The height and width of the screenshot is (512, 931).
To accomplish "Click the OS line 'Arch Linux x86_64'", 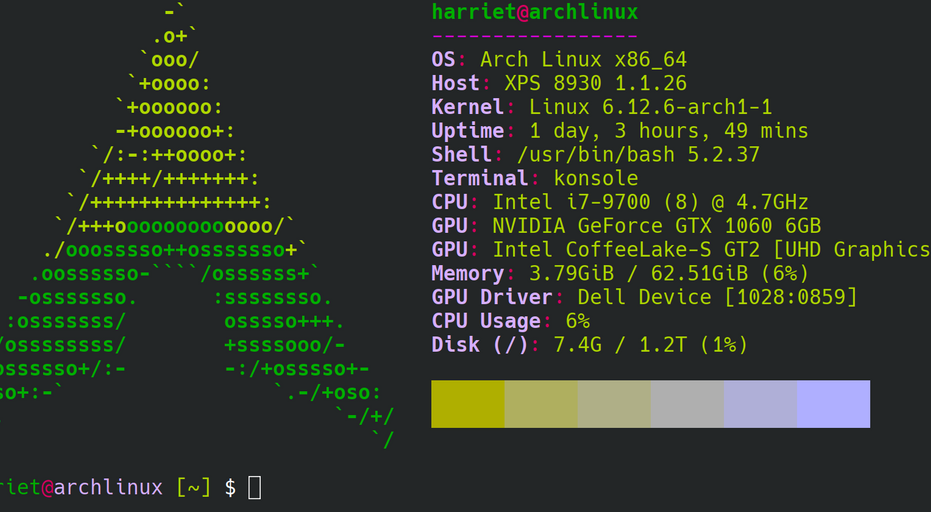I will point(584,59).
